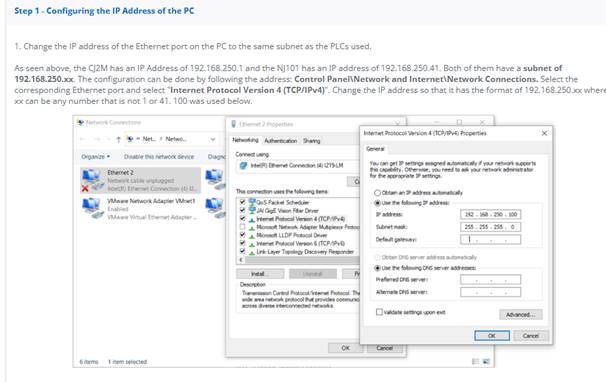The image size is (606, 382).
Task: Click the 'Net...' breadcrumb in address bar
Action: pos(150,139)
